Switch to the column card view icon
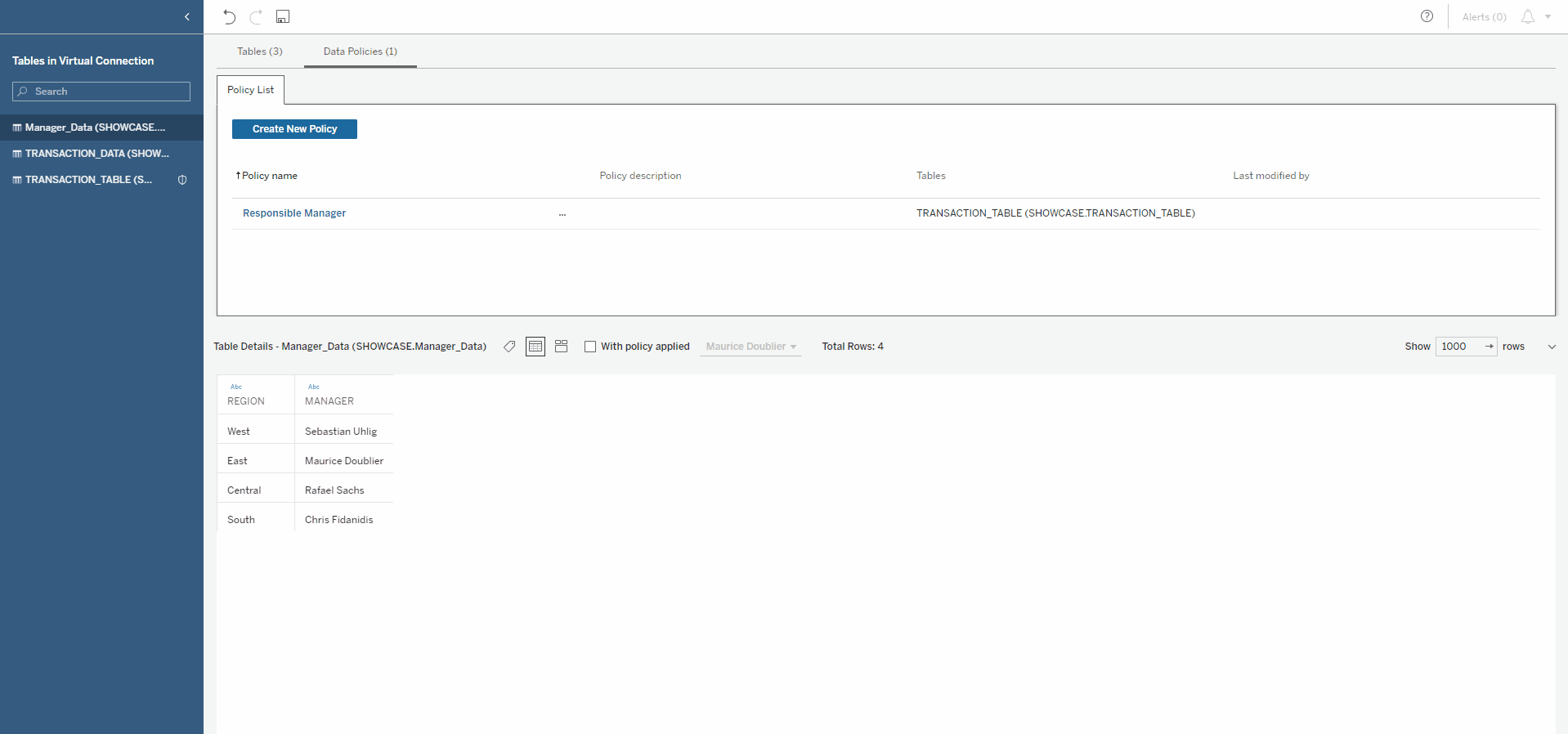This screenshot has height=734, width=1568. click(x=561, y=347)
